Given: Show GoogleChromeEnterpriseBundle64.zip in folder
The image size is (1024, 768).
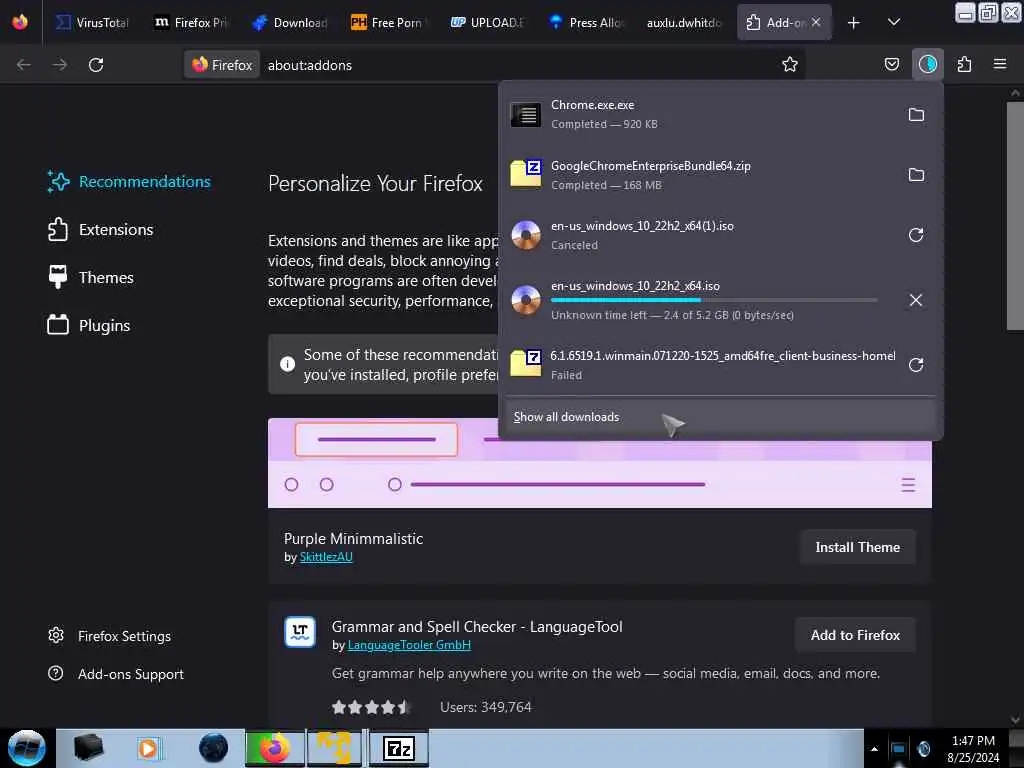Looking at the screenshot, I should [916, 175].
